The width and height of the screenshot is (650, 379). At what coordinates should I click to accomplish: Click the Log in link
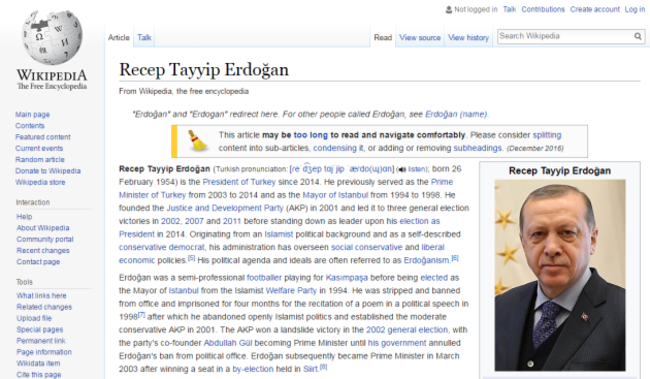click(635, 9)
